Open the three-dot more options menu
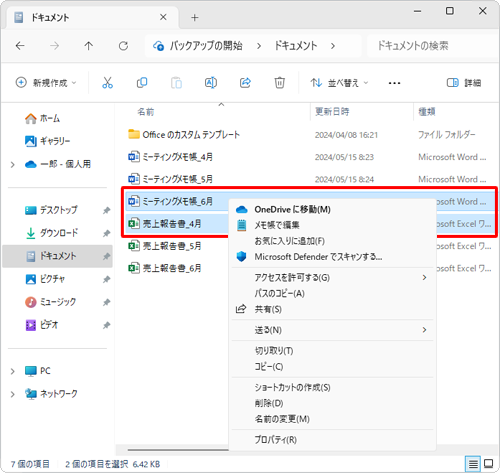500x473 pixels. [x=394, y=83]
